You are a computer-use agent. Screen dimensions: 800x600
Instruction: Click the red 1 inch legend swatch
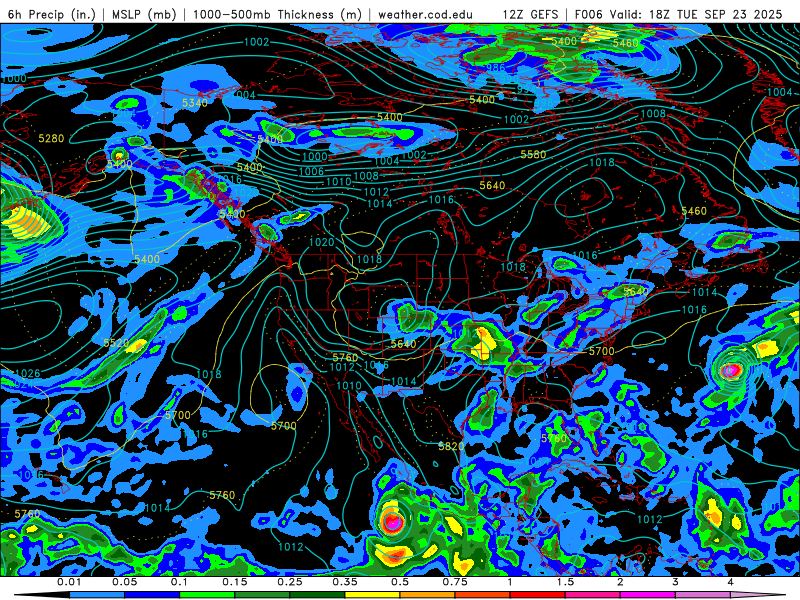tap(538, 595)
